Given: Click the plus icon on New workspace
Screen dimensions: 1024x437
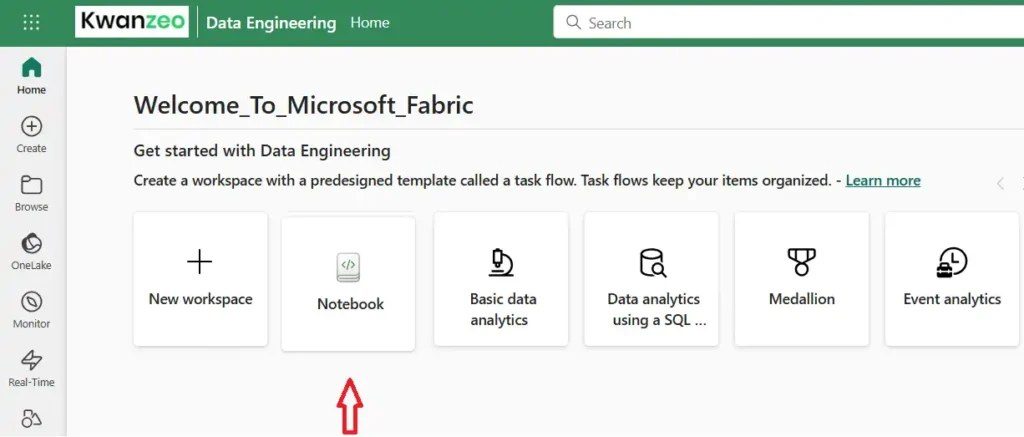Looking at the screenshot, I should point(200,262).
